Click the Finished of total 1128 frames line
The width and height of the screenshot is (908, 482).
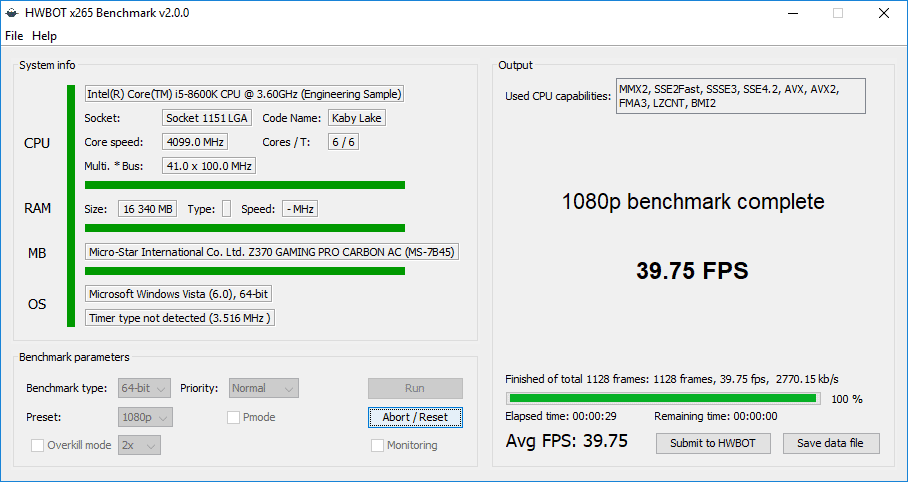[x=672, y=379]
